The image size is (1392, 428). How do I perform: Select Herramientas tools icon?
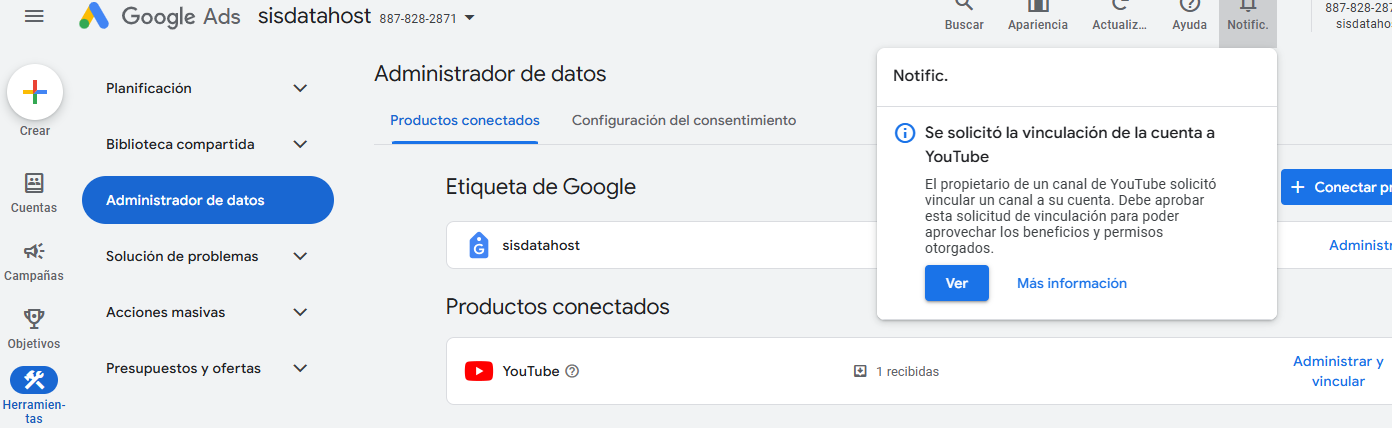pyautogui.click(x=34, y=380)
